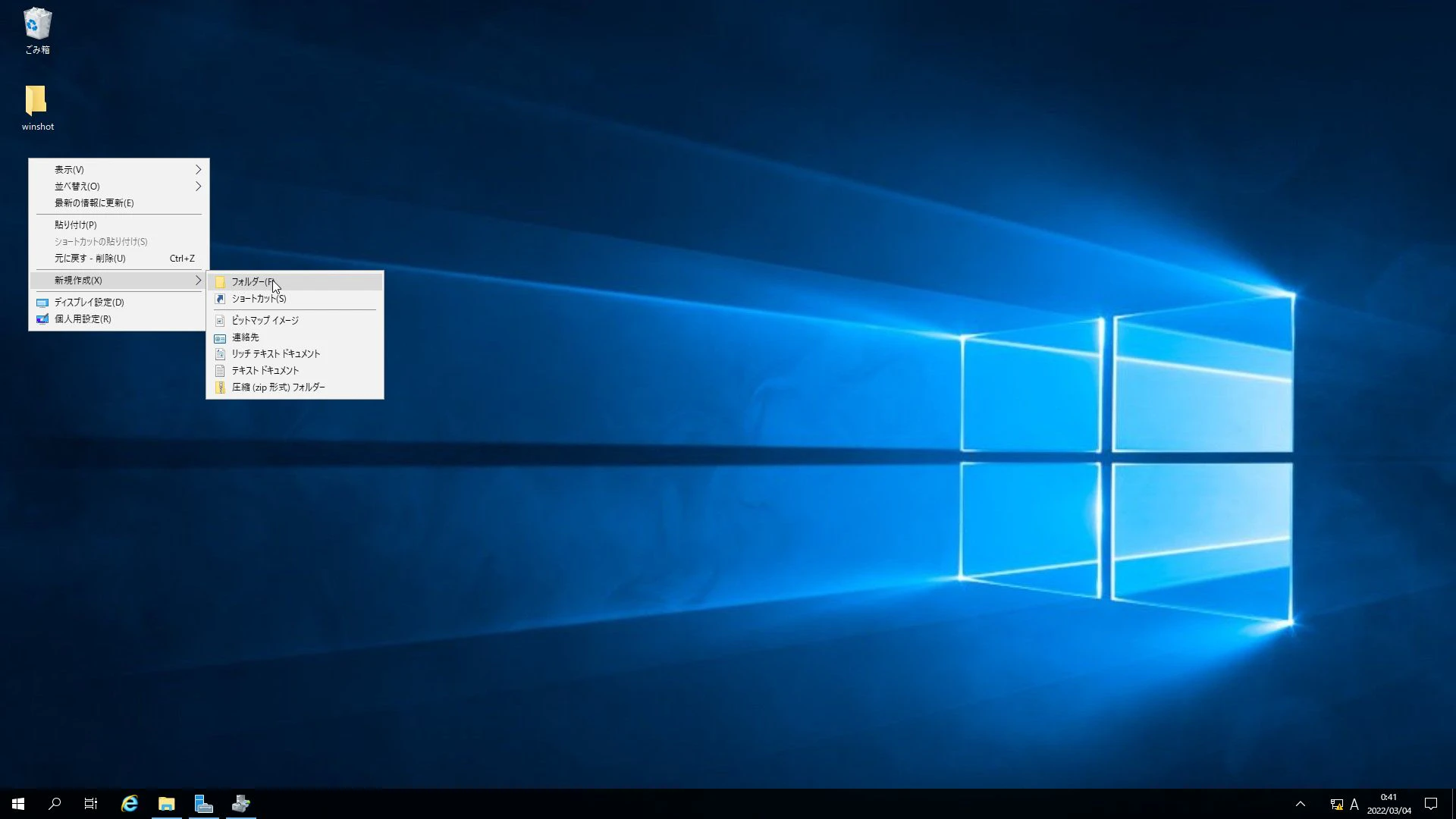
Task: Switch to the grey server toolbox taskbar app
Action: (x=241, y=804)
